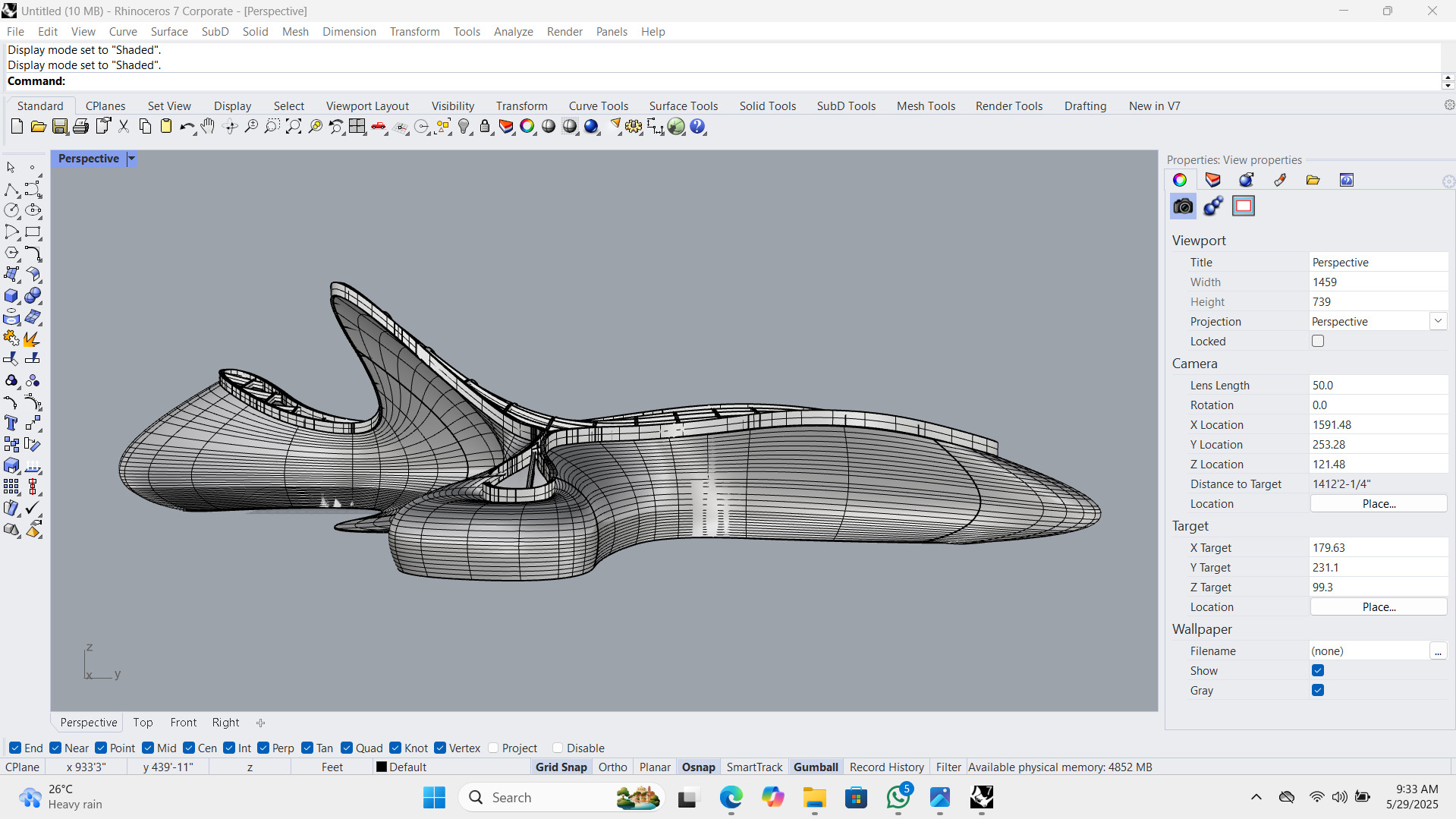This screenshot has height=819, width=1456.
Task: Open the Panels menu
Action: (612, 32)
